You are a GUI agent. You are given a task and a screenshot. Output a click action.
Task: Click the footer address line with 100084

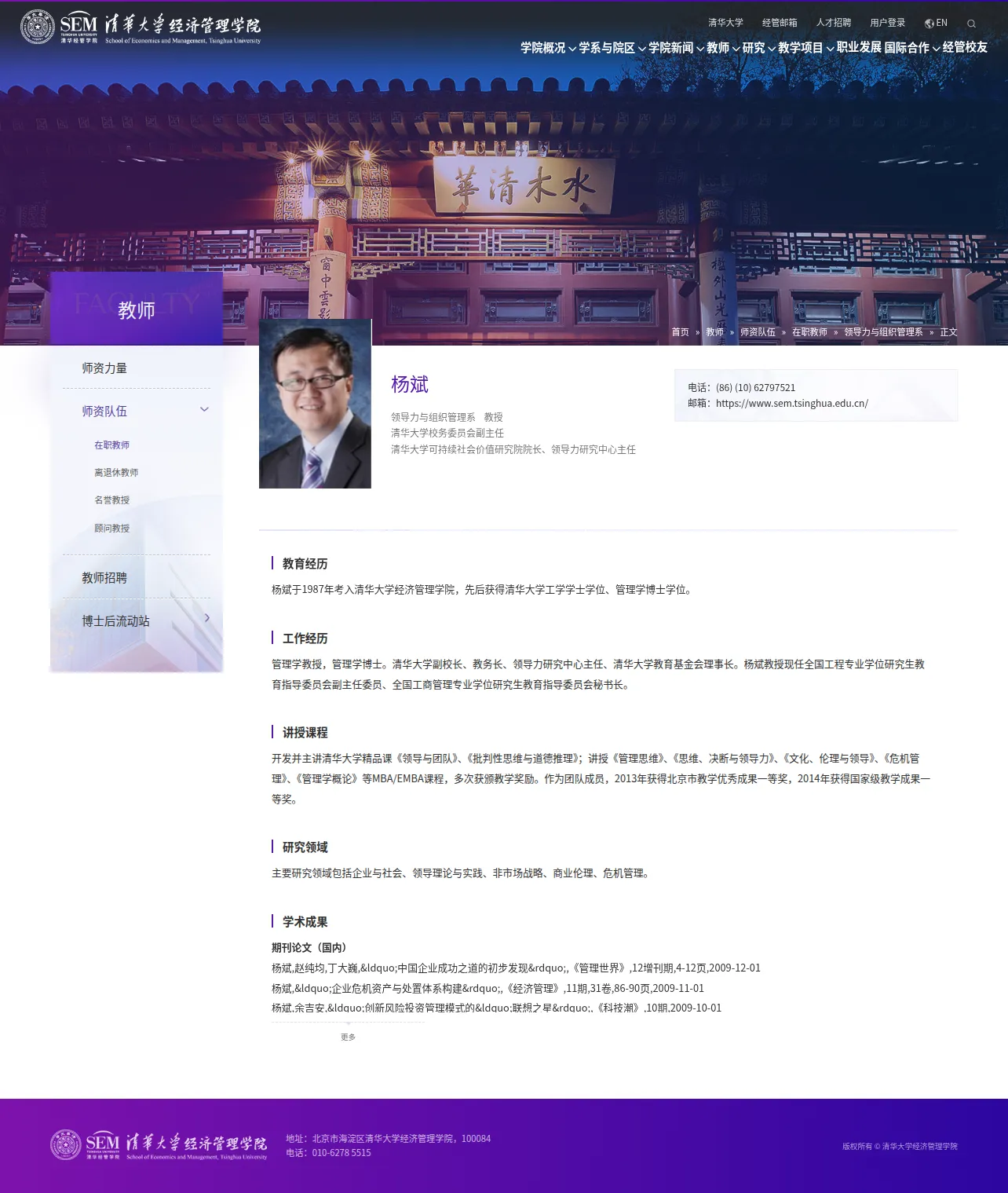click(x=388, y=1139)
